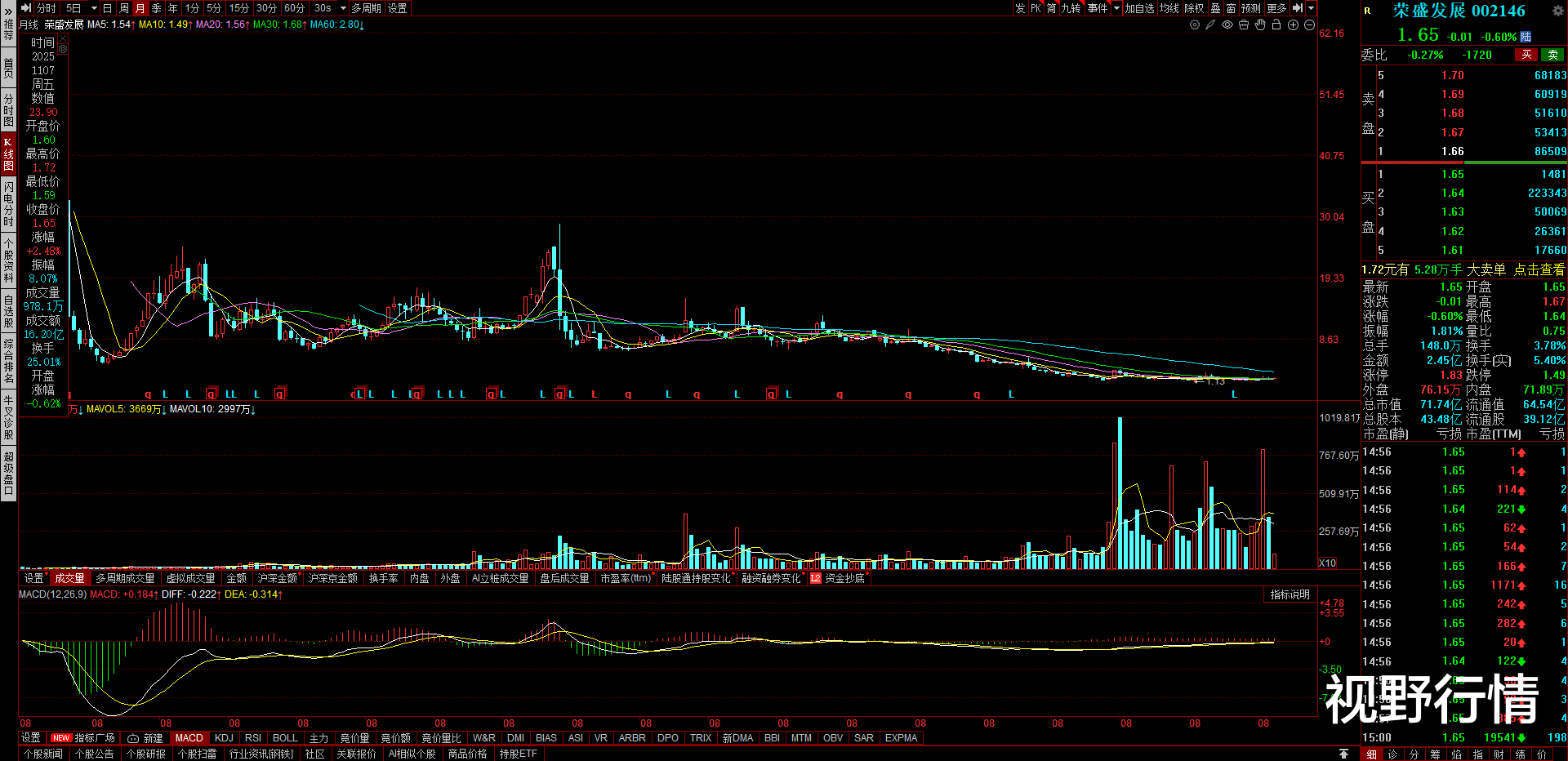1568x761 pixels.
Task: Click the green MA30 legend label
Action: coord(279,24)
